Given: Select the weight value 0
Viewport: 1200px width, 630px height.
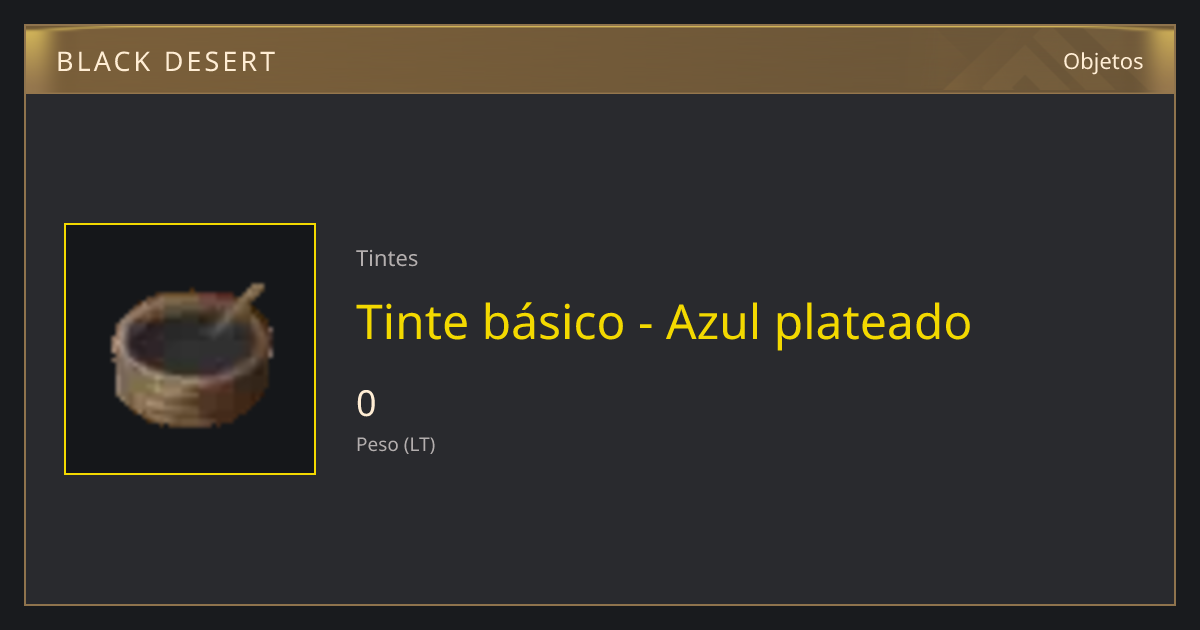Looking at the screenshot, I should coord(367,404).
